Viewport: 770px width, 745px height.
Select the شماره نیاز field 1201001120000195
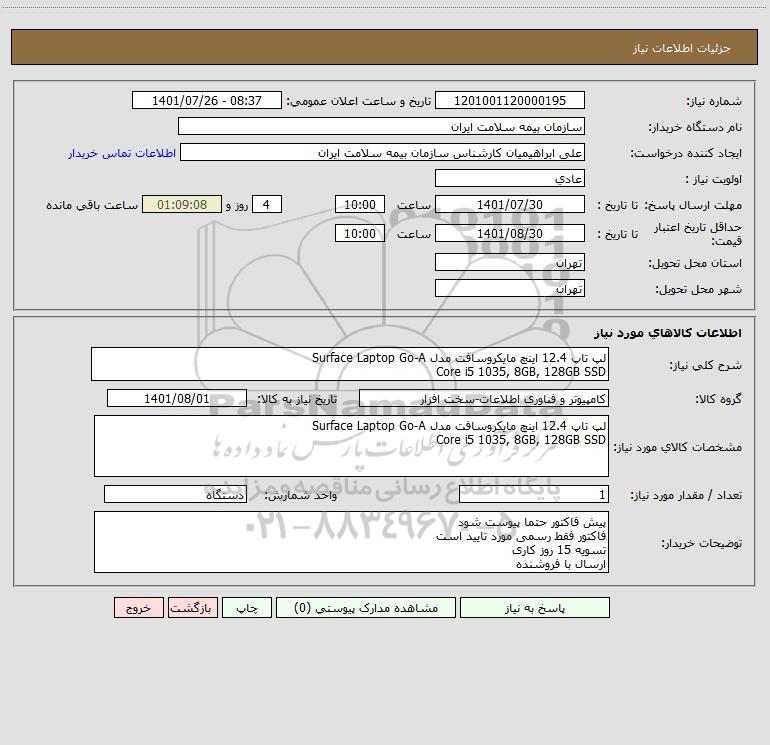tap(510, 100)
